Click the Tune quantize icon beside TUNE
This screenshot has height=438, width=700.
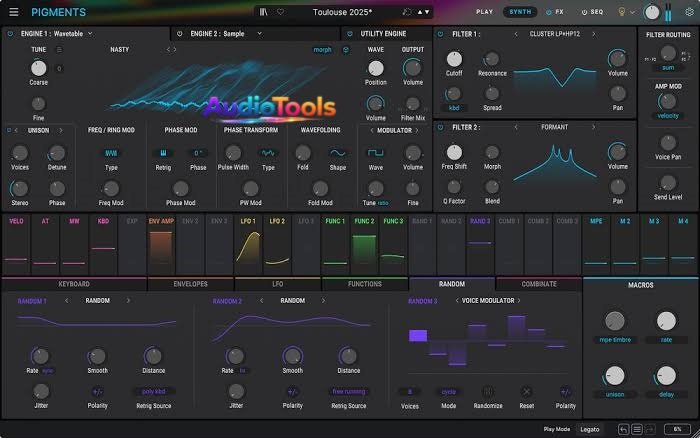[x=59, y=50]
